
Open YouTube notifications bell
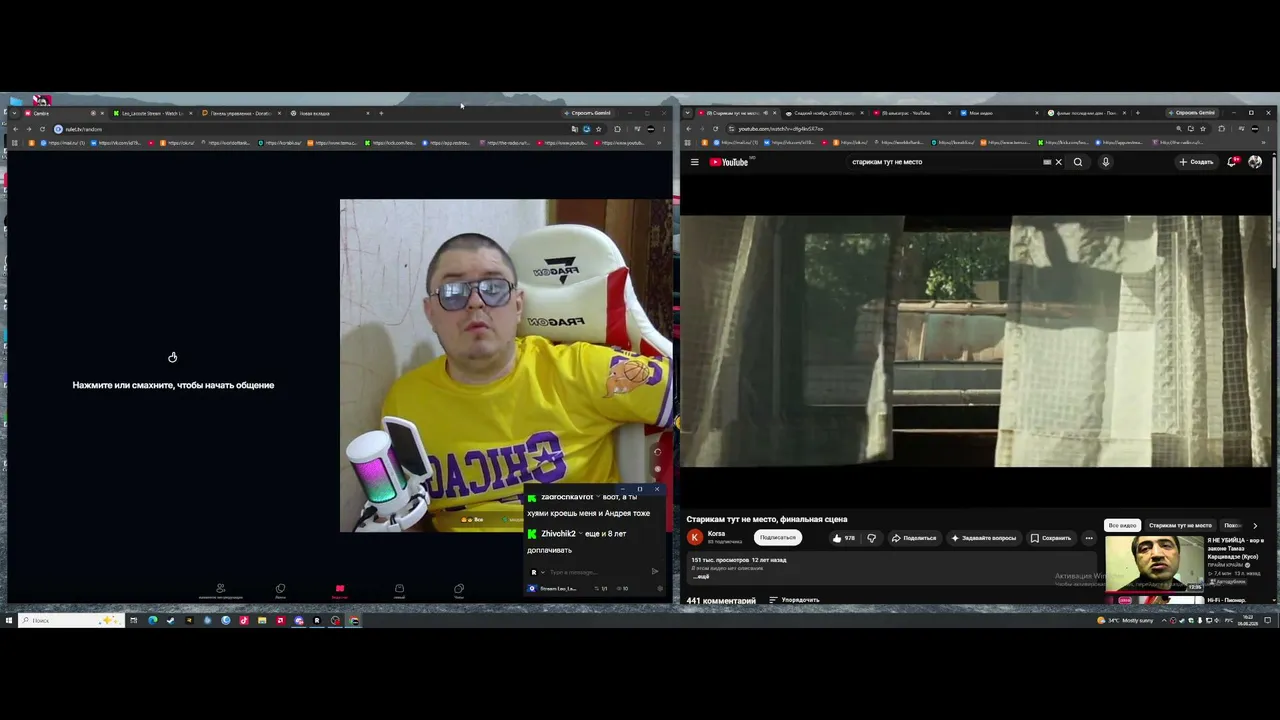(1232, 162)
